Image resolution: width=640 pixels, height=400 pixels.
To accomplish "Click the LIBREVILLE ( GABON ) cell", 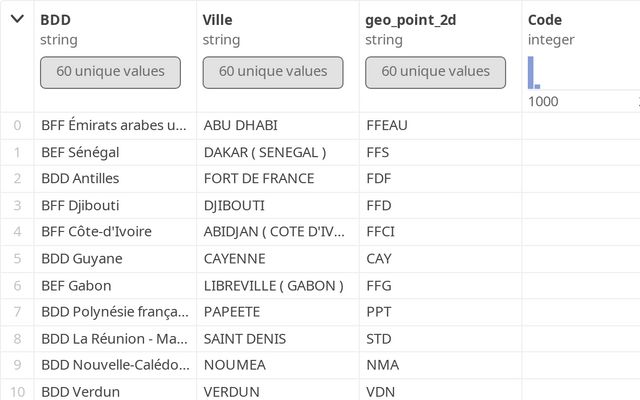I will [x=278, y=286].
